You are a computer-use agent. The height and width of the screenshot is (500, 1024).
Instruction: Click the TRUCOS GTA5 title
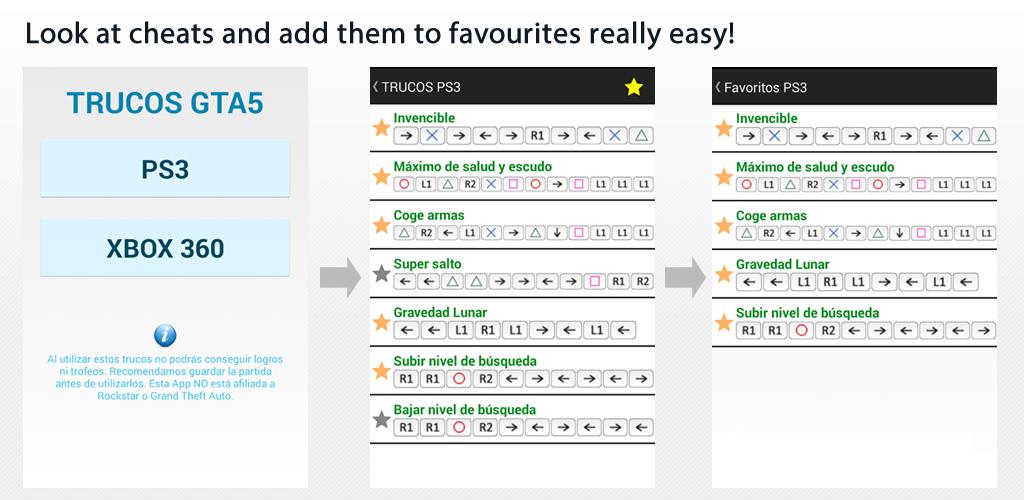[165, 103]
